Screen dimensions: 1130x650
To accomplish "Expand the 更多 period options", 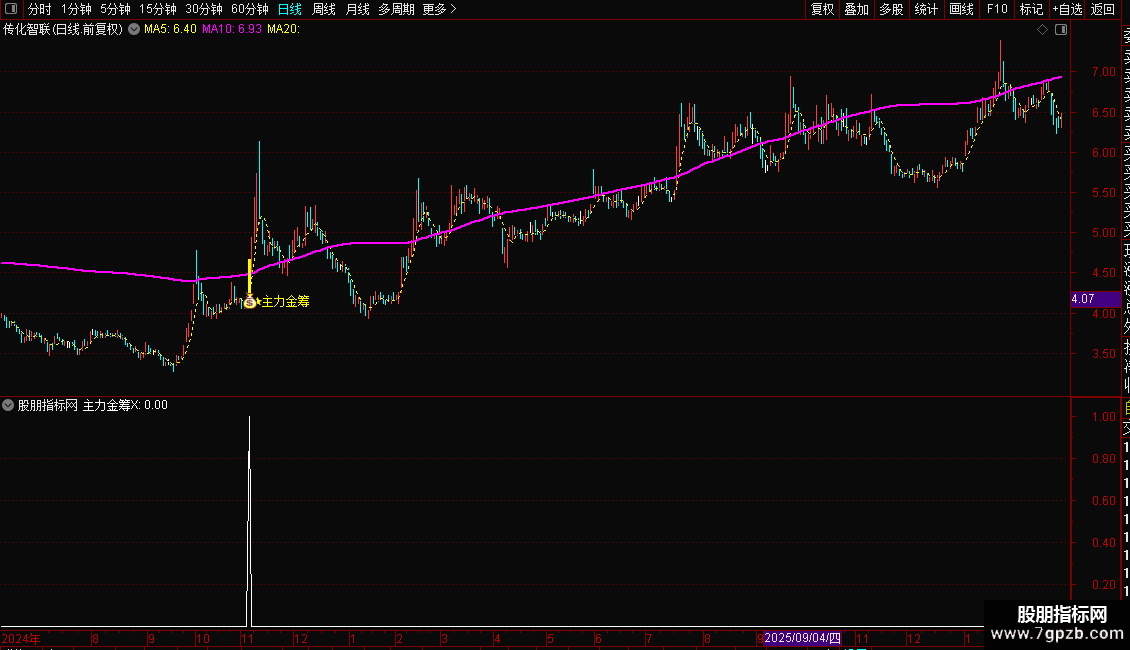I will pos(440,9).
